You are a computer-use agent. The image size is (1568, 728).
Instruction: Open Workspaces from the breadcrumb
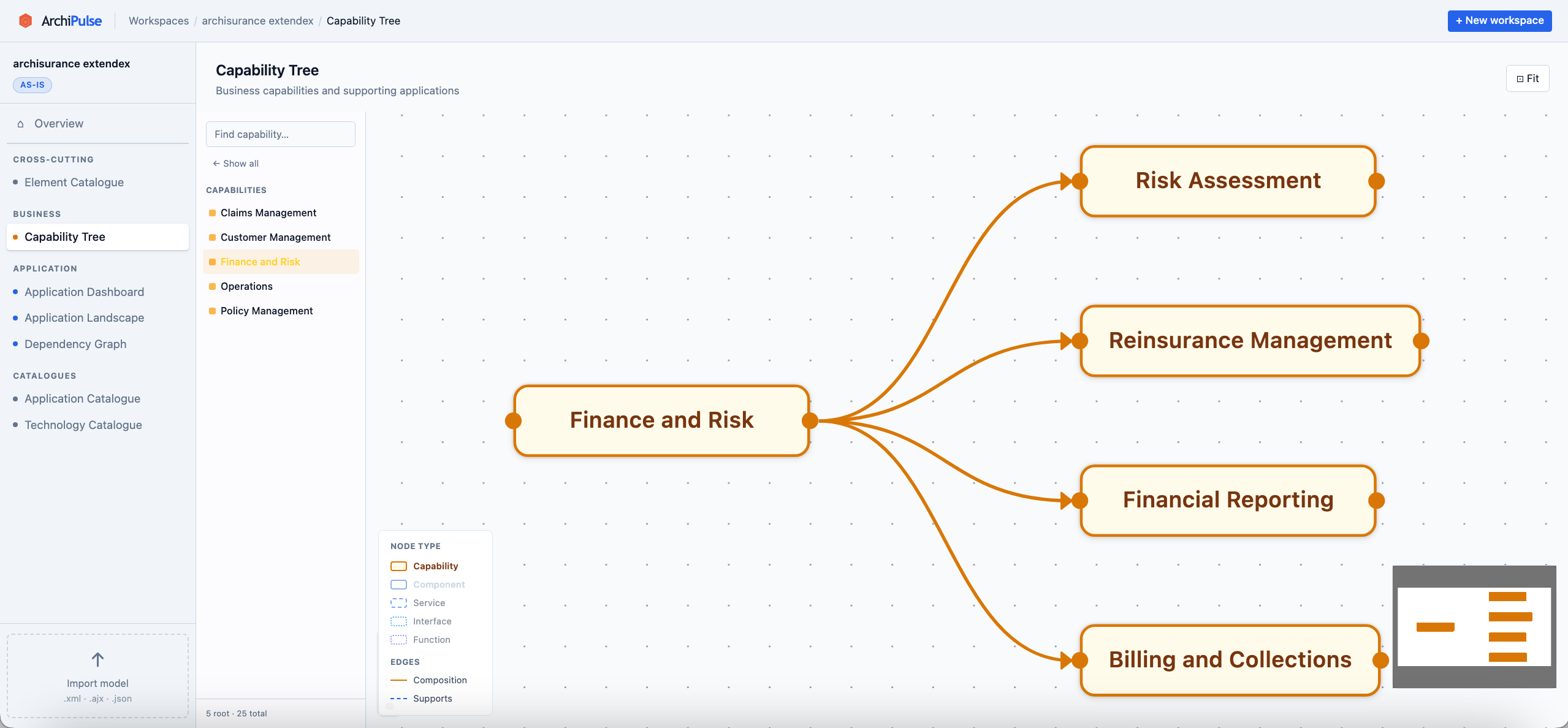[x=158, y=20]
